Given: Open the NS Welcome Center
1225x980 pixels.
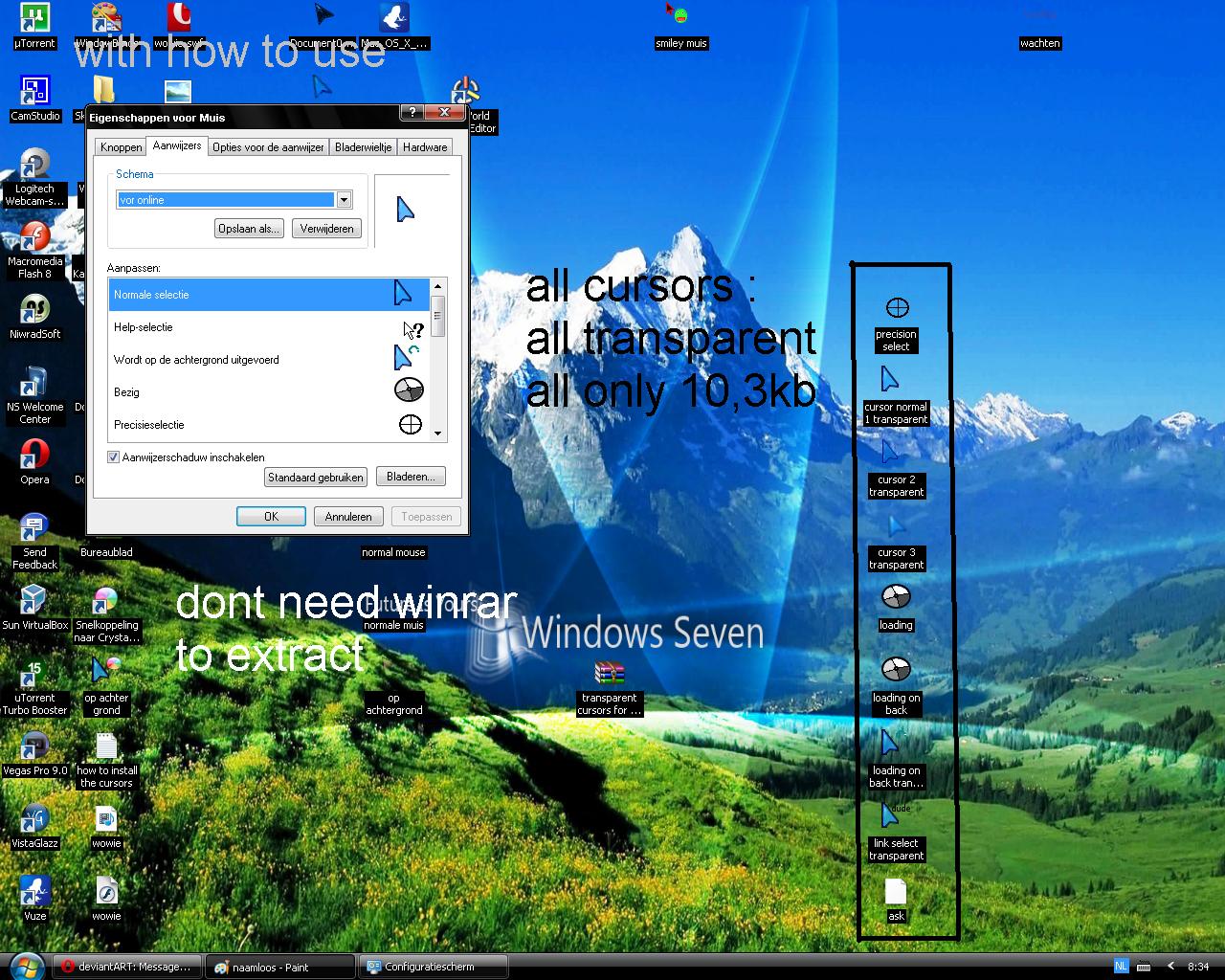Looking at the screenshot, I should tap(35, 383).
